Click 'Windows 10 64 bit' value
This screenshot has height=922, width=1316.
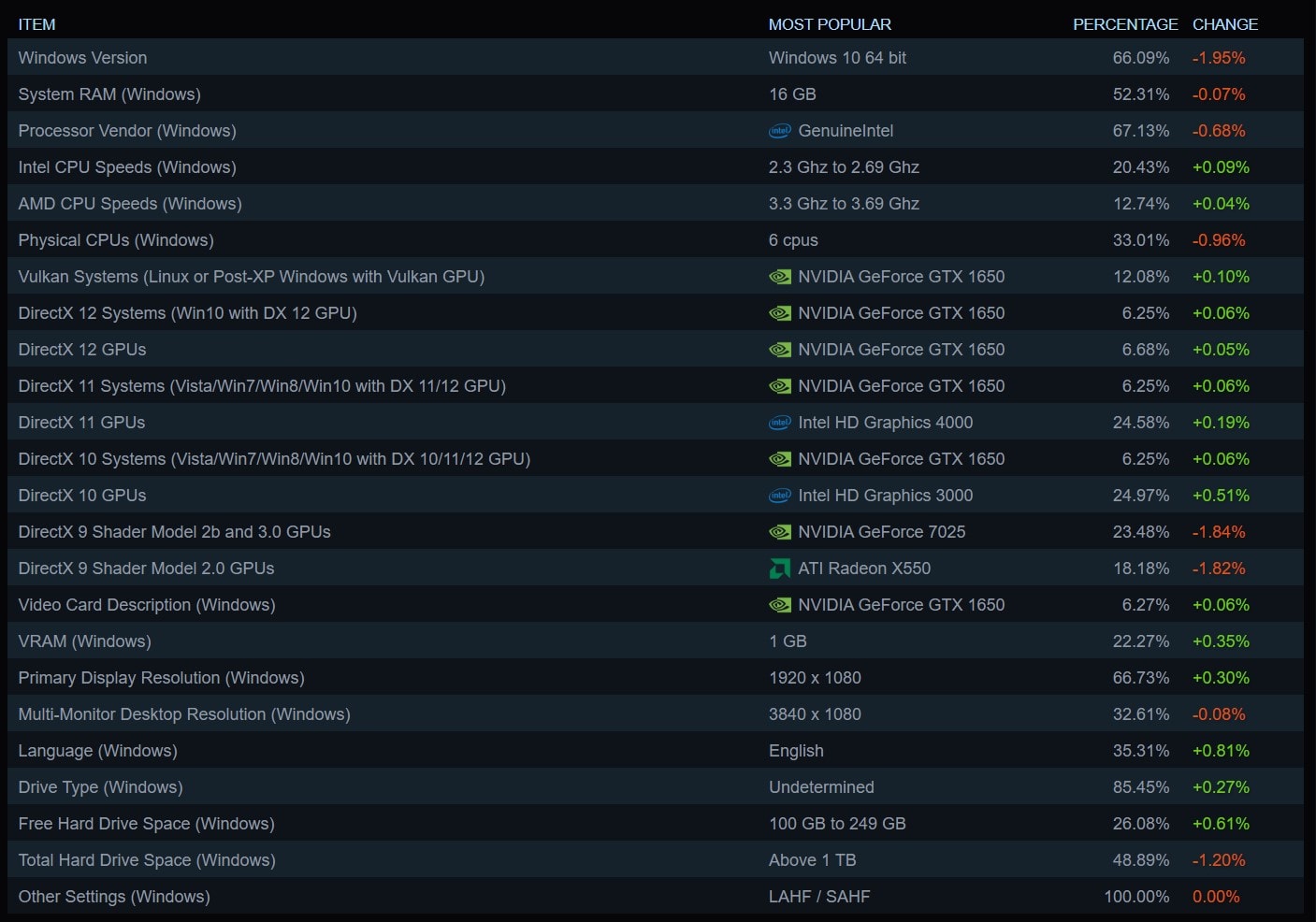837,58
